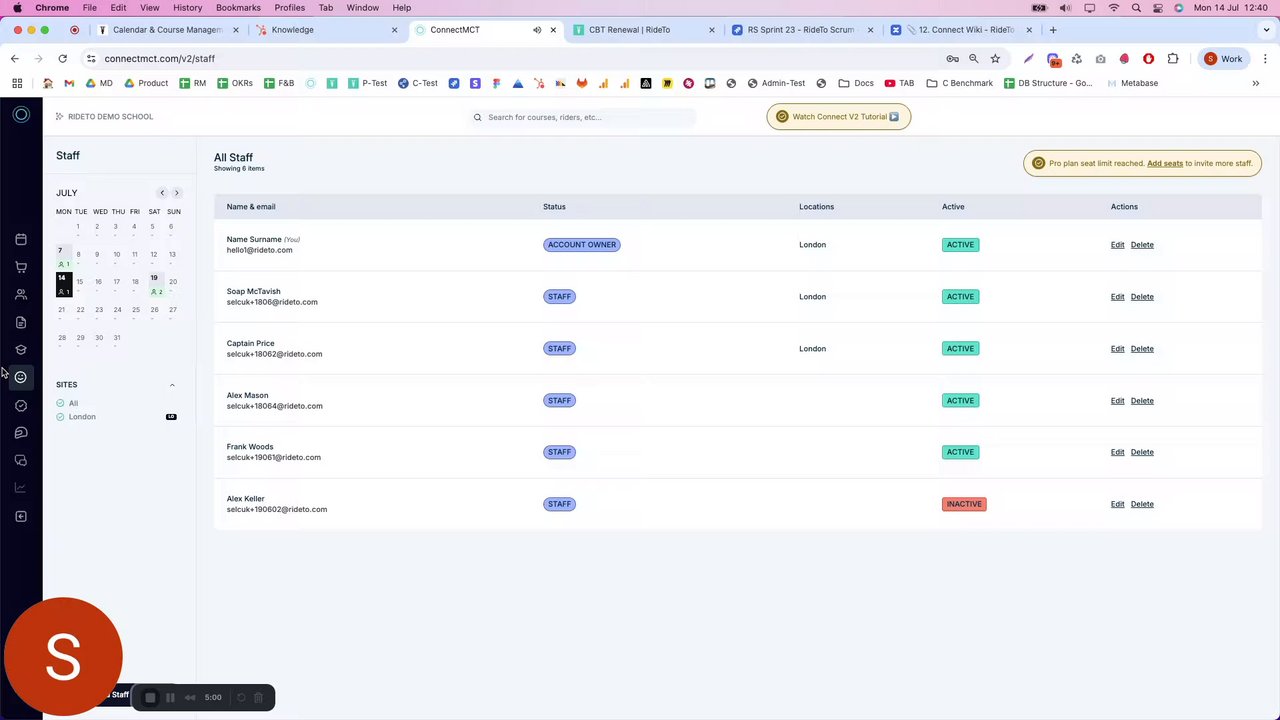Open macOS Spotlight search
Viewport: 1280px width, 720px height.
1136,8
